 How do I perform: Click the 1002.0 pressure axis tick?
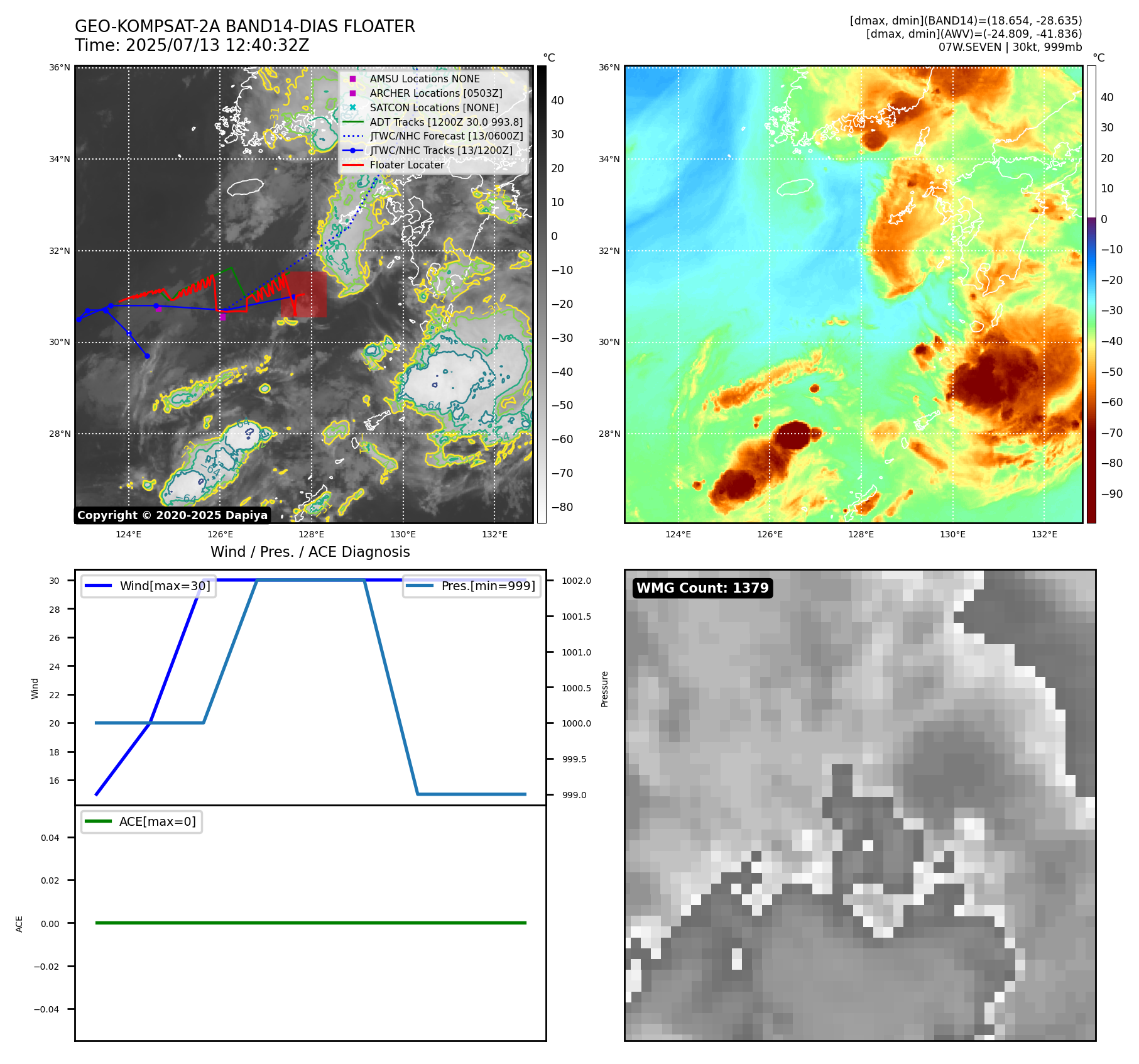click(576, 581)
